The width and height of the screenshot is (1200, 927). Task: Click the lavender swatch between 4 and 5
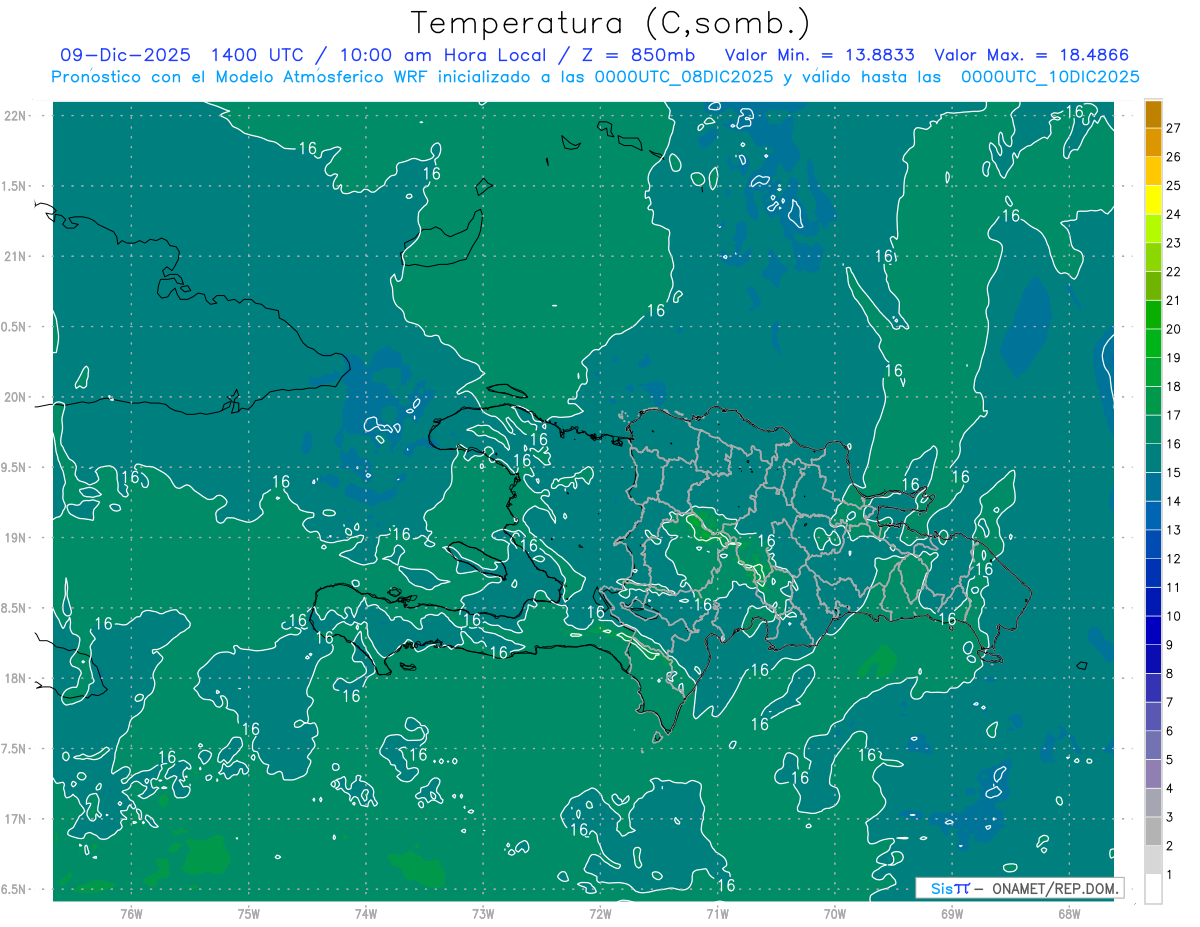coord(1153,774)
